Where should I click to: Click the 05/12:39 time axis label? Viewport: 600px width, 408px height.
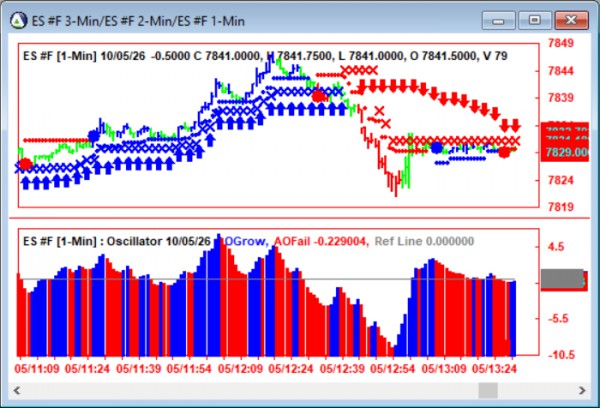click(x=342, y=369)
